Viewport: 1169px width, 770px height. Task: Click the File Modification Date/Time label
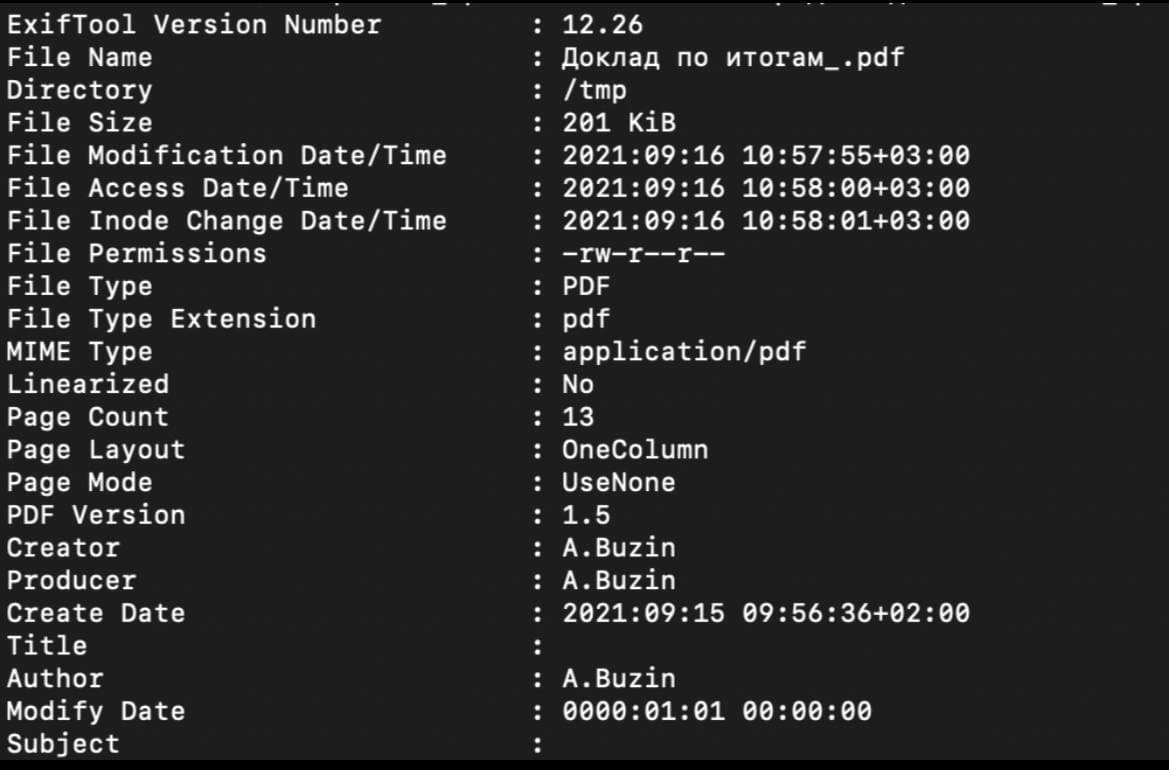point(227,156)
